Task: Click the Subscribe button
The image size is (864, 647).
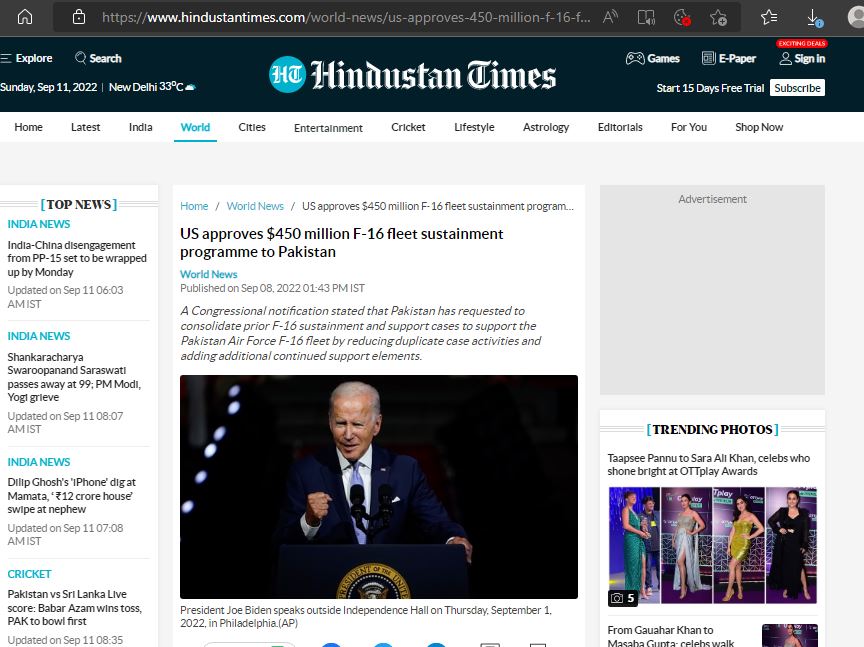Action: 797,88
